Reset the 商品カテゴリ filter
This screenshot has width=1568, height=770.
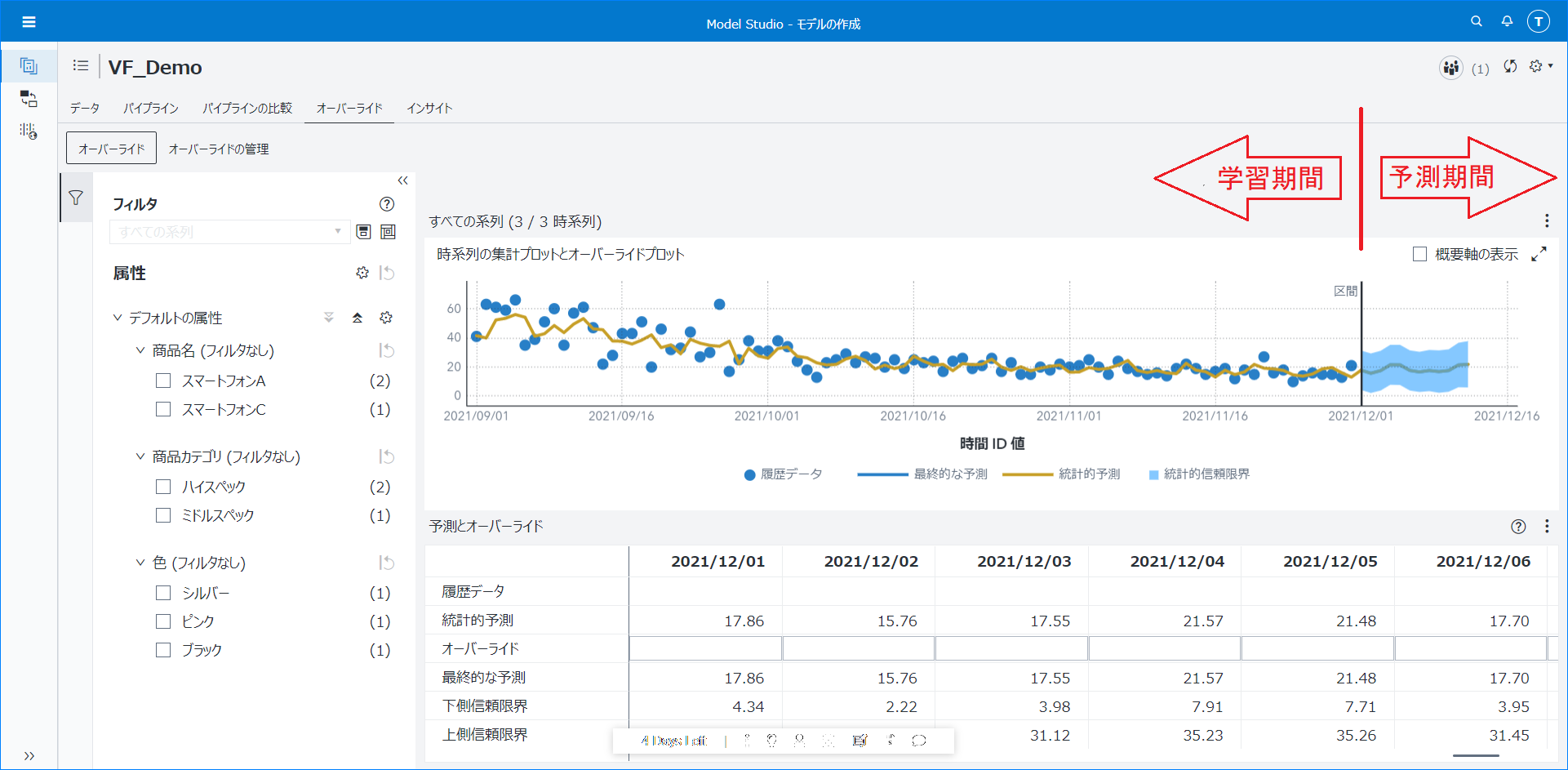[x=387, y=456]
